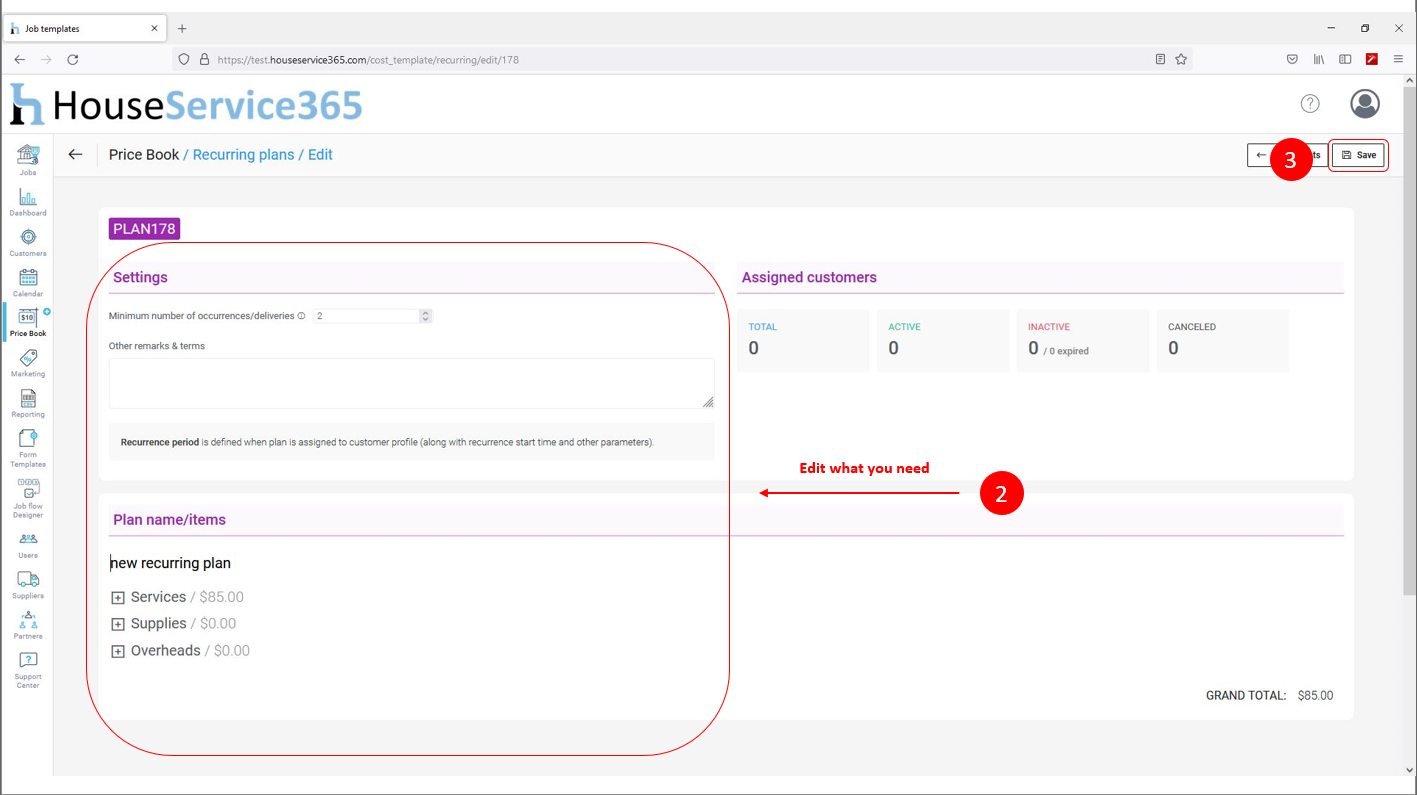Open the Dashboard sidebar icon

point(28,199)
